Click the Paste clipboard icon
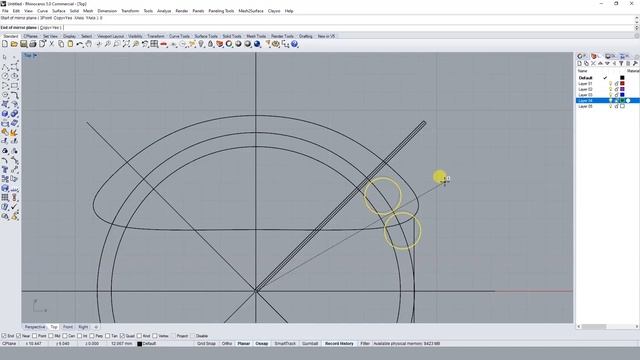The width and height of the screenshot is (640, 360). (70, 44)
